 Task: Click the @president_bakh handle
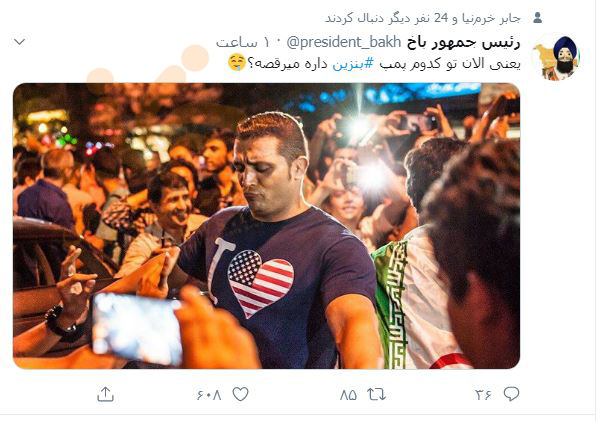343,42
